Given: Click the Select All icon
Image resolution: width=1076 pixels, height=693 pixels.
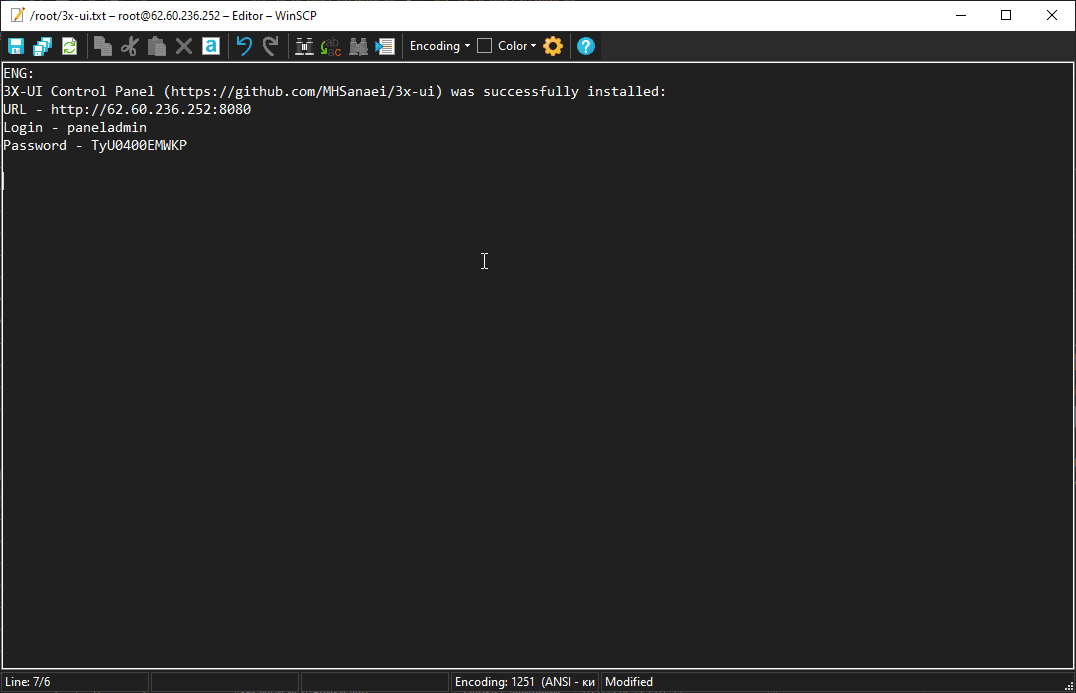Looking at the screenshot, I should click(x=211, y=46).
